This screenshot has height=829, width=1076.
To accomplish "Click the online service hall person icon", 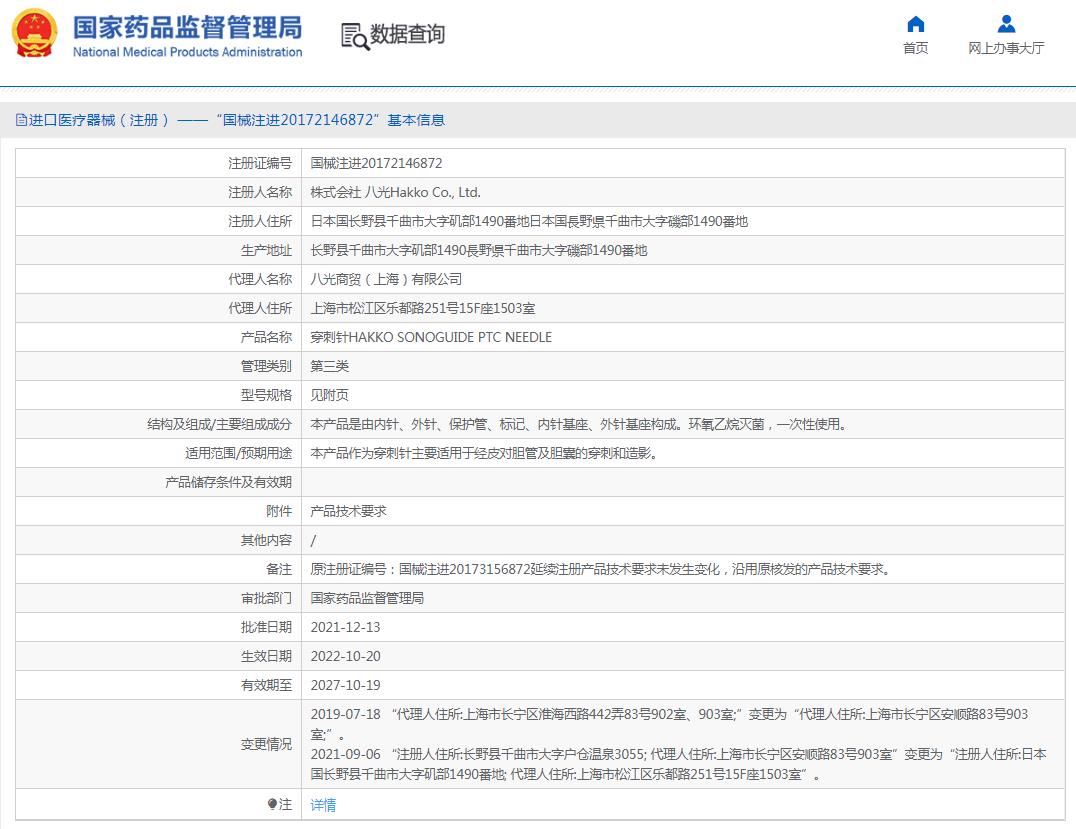I will [1006, 24].
